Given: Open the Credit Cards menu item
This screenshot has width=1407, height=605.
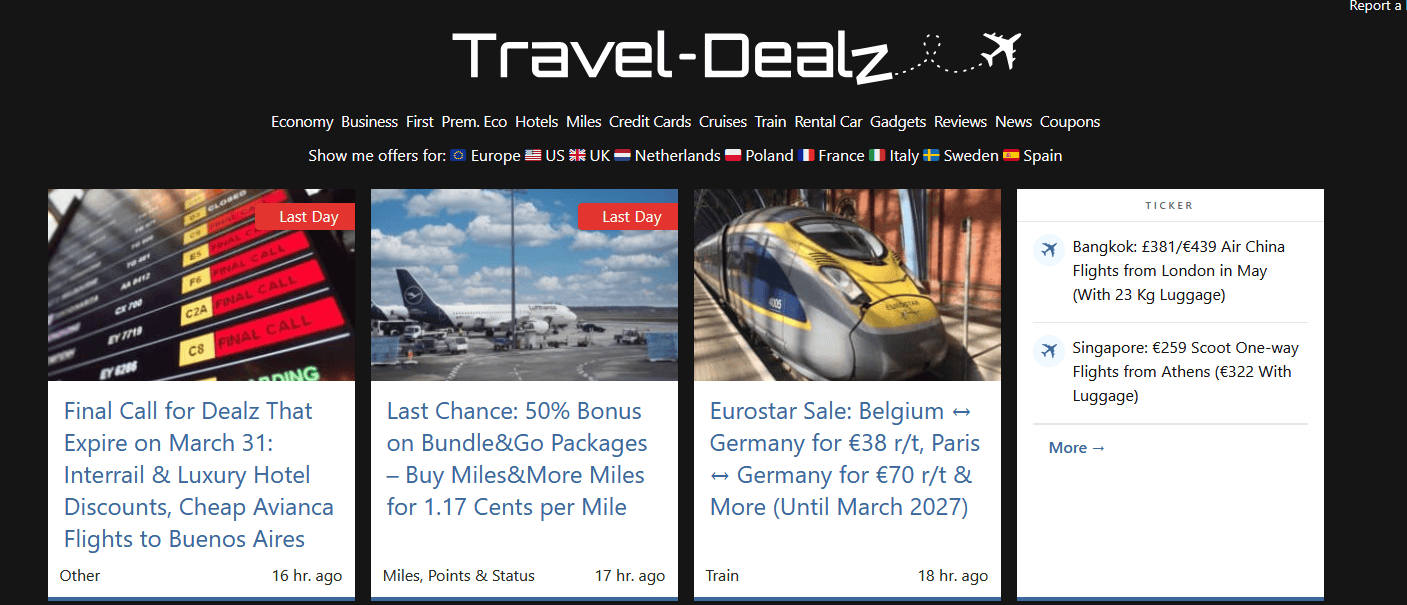Looking at the screenshot, I should coord(650,122).
